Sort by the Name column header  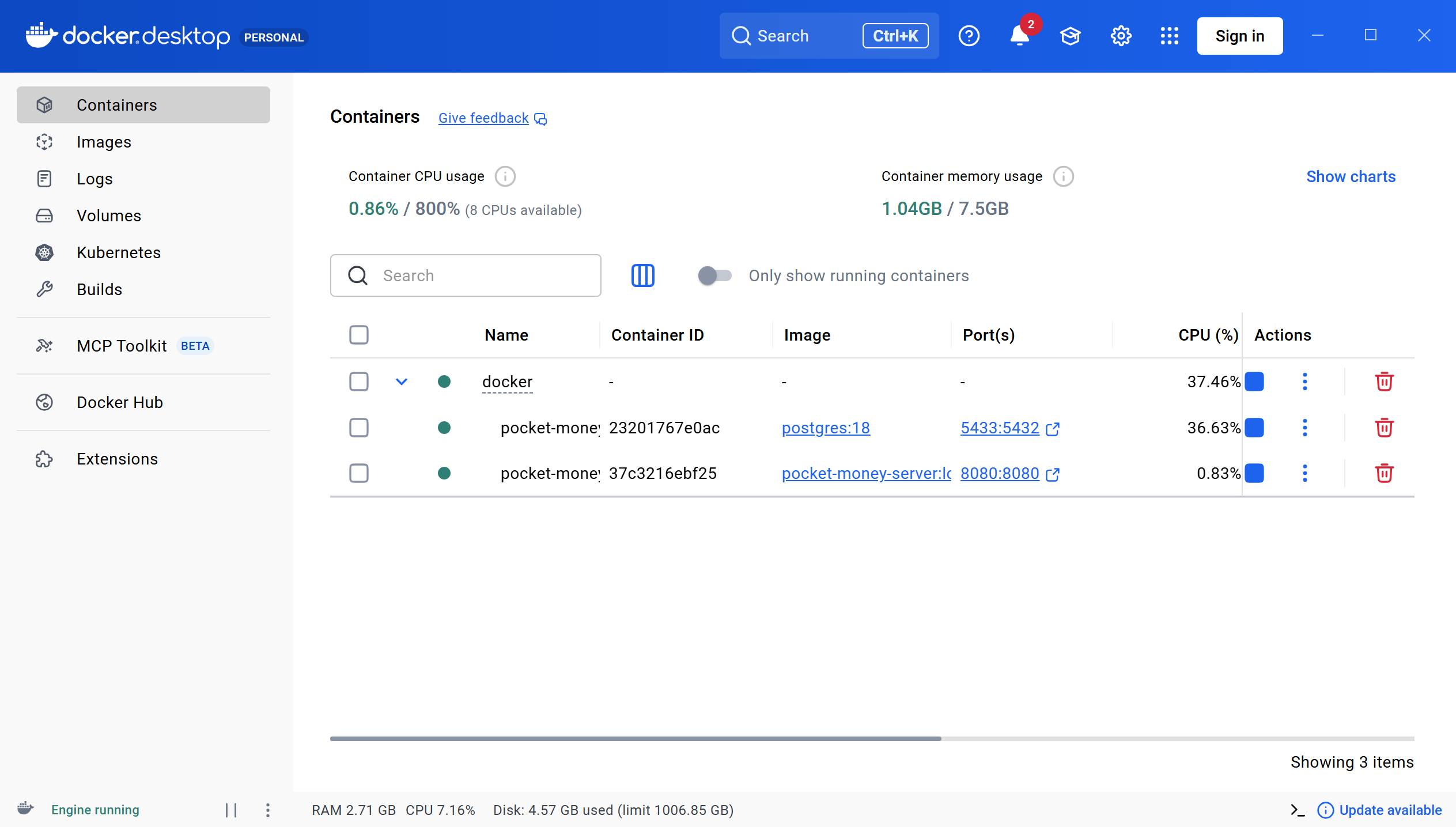pyautogui.click(x=506, y=335)
